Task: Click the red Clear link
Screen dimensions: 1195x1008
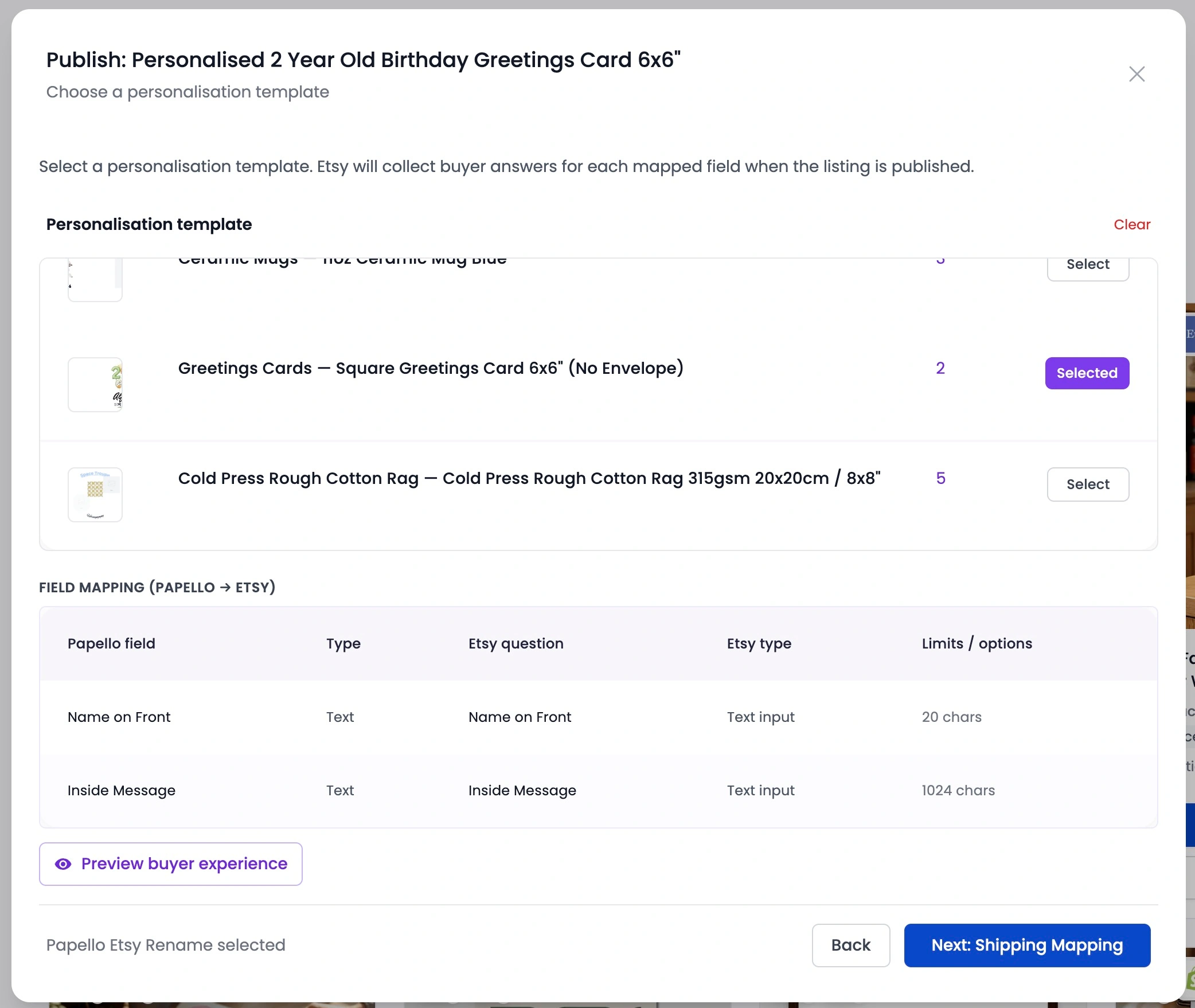Action: tap(1132, 224)
